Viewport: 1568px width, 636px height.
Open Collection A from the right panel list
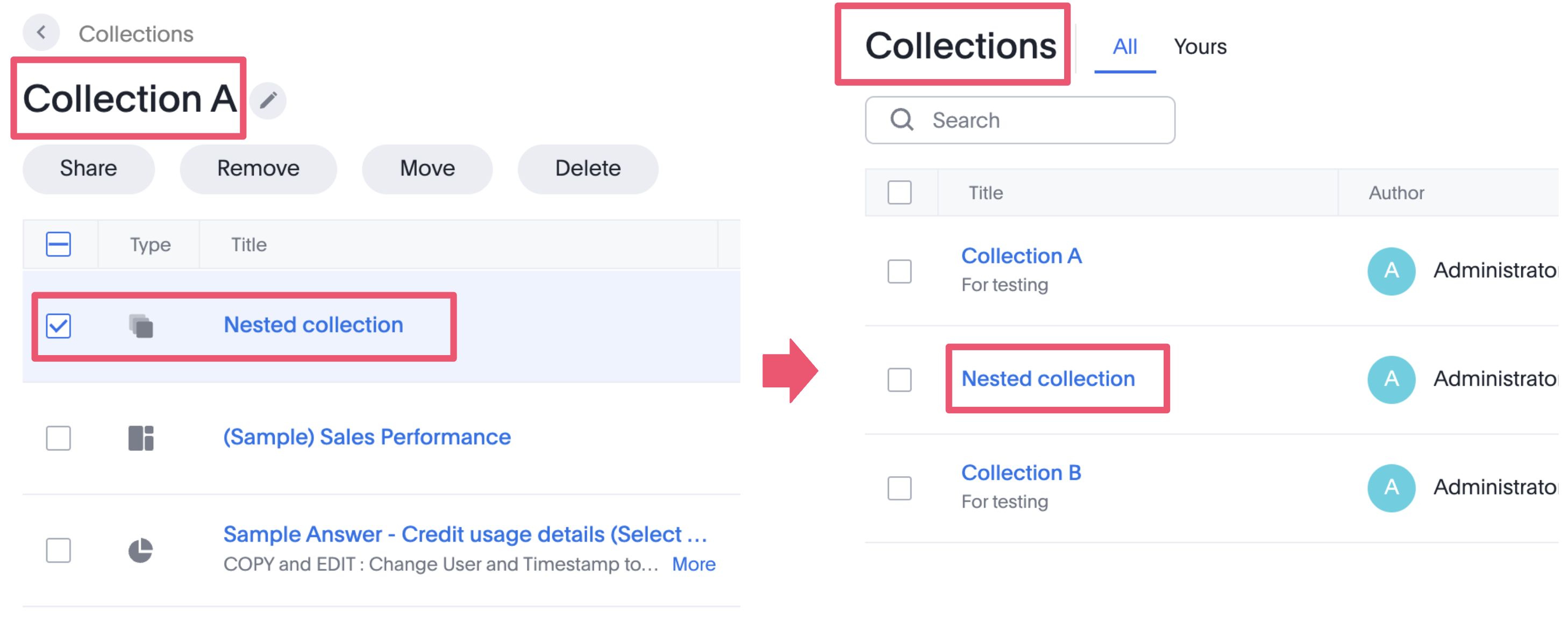pos(1021,256)
